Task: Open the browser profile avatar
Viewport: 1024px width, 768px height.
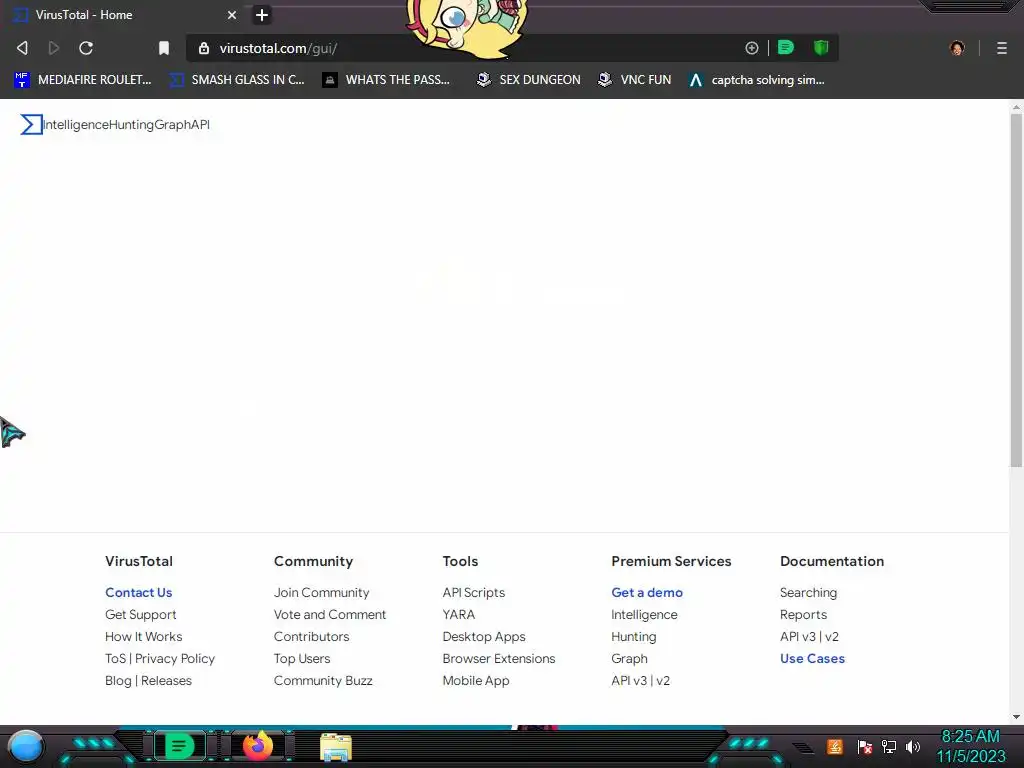Action: coord(957,48)
